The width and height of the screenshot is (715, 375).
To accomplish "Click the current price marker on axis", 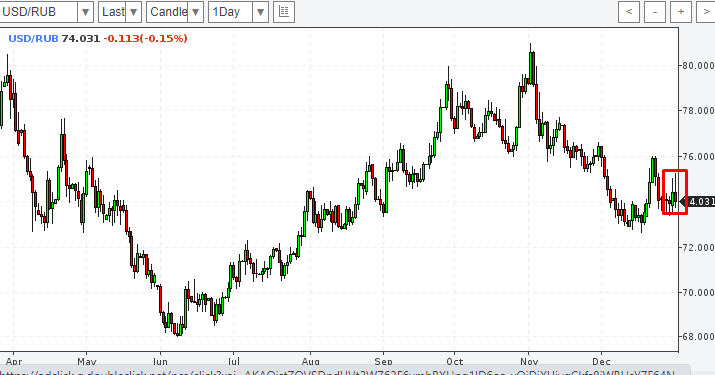I will point(697,202).
